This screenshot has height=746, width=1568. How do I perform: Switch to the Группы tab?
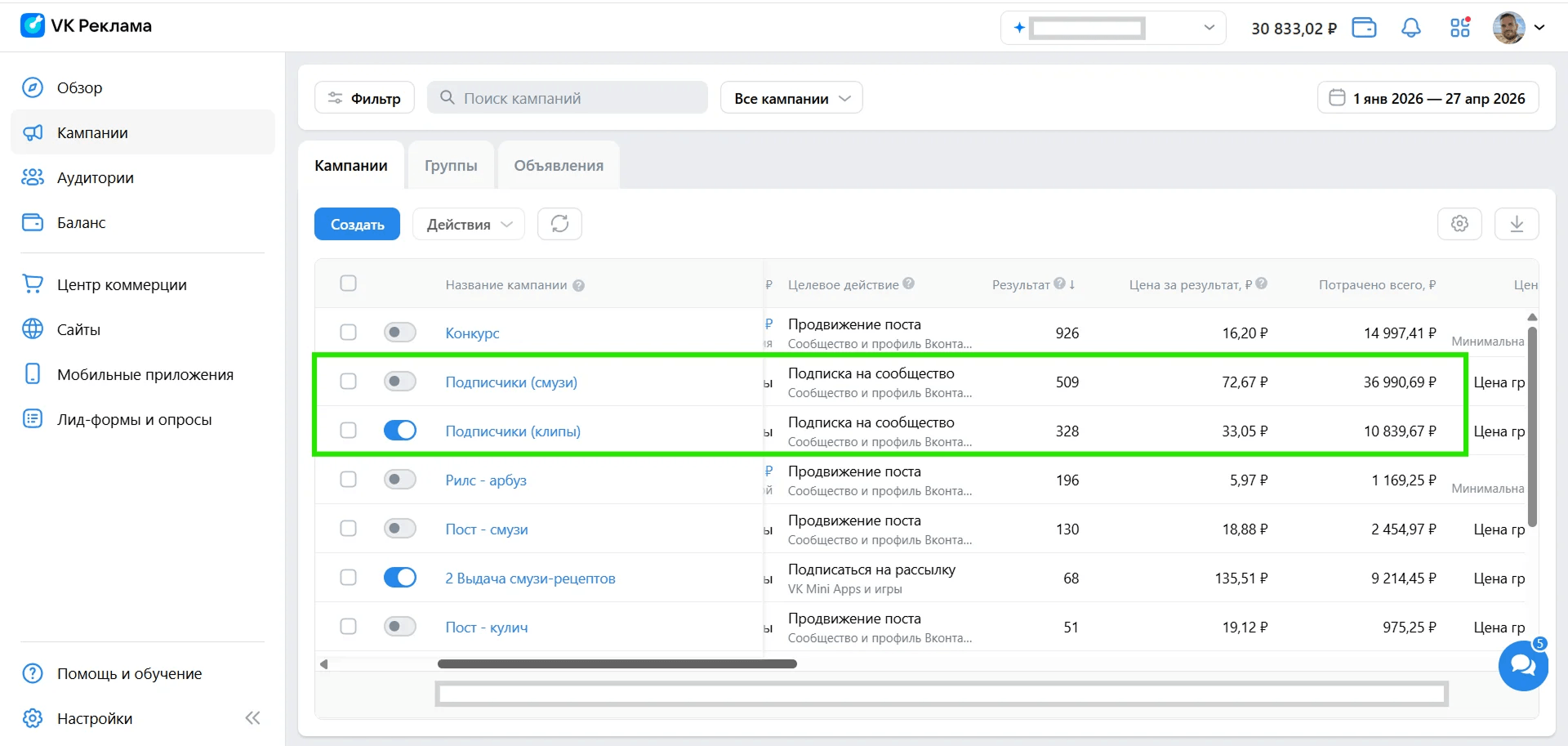click(451, 165)
